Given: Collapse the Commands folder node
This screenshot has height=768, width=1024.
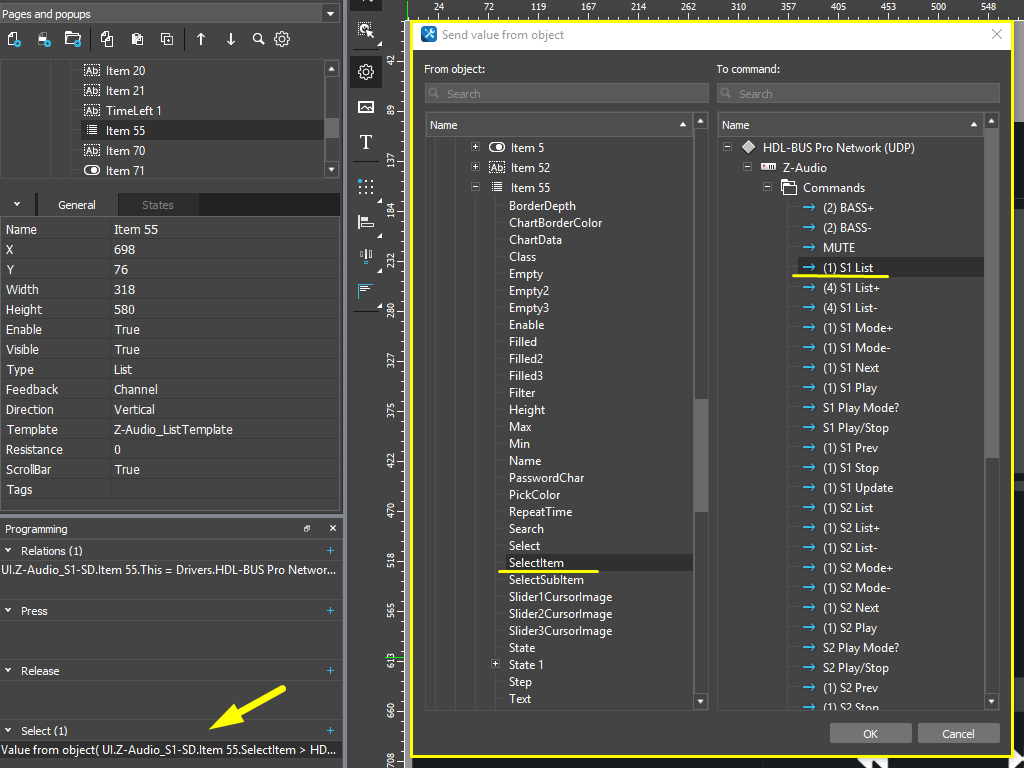Looking at the screenshot, I should [767, 187].
